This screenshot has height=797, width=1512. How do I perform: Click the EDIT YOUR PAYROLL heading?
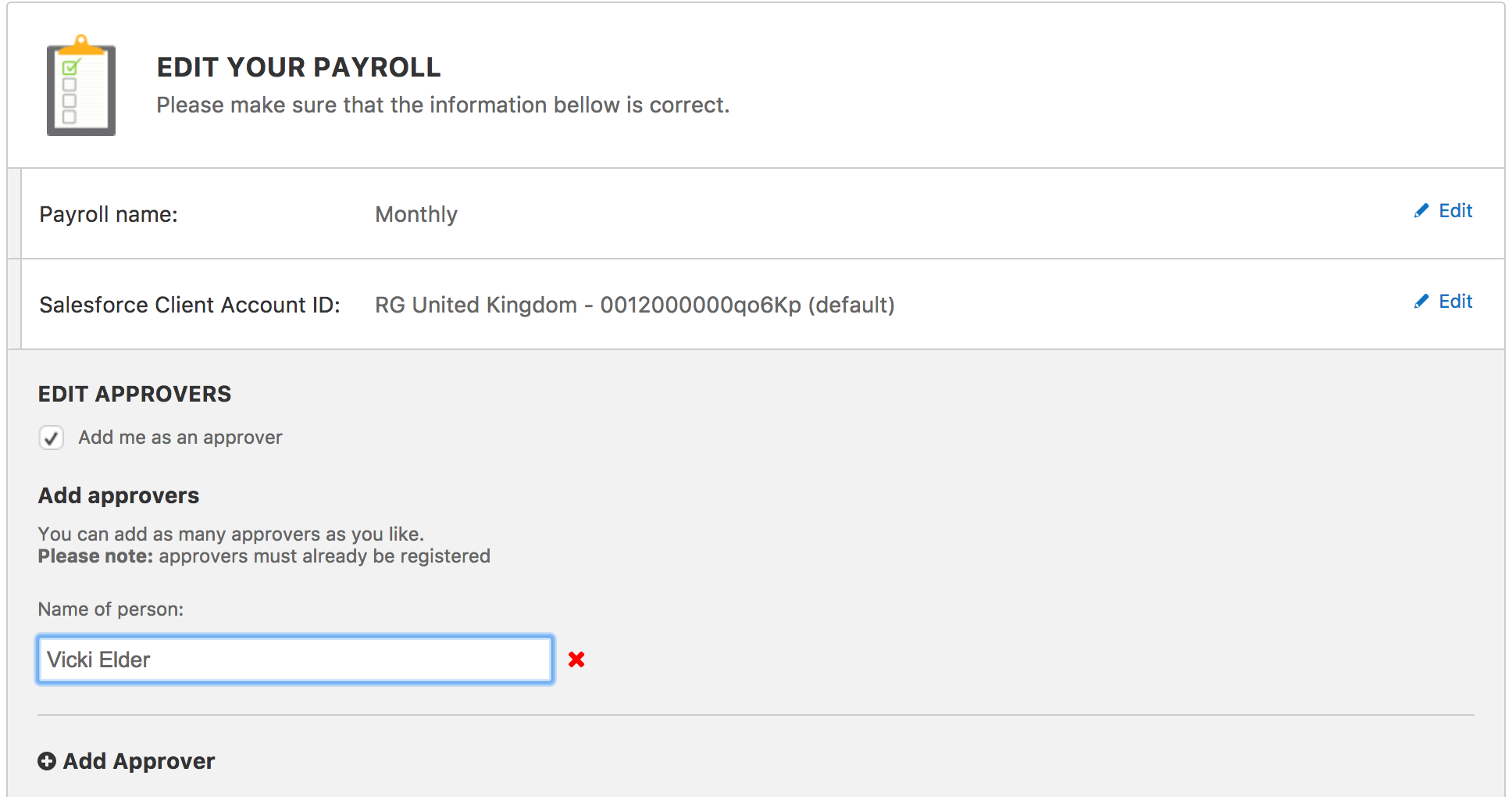tap(298, 67)
